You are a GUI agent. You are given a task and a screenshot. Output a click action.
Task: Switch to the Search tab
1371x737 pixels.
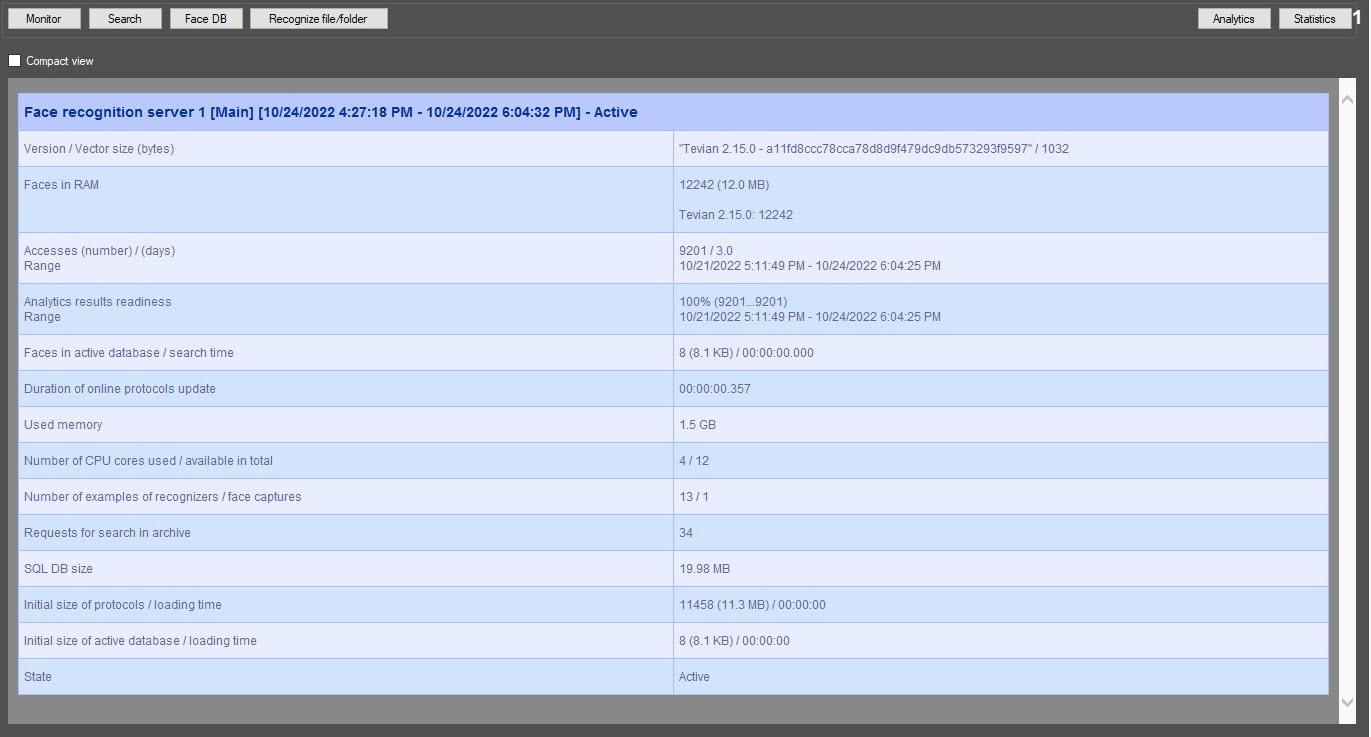[124, 19]
